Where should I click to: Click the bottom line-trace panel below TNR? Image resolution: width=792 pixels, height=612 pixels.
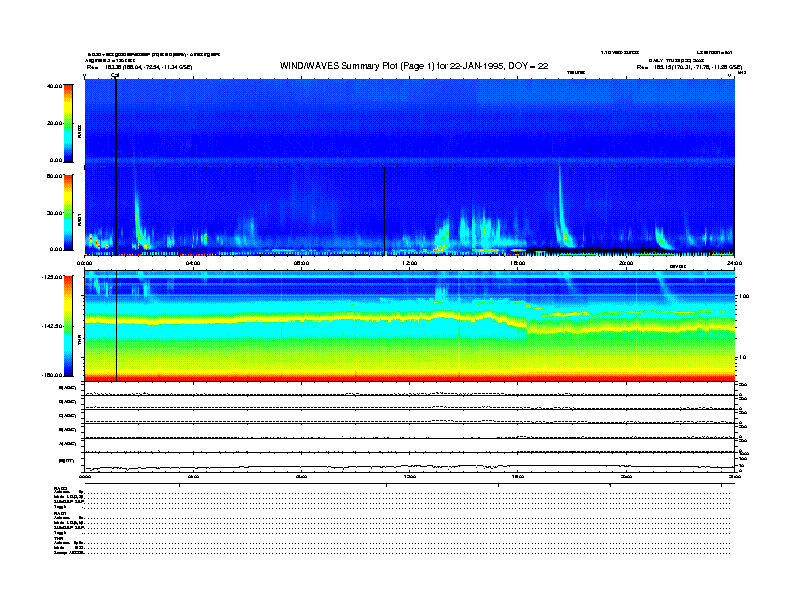409,462
